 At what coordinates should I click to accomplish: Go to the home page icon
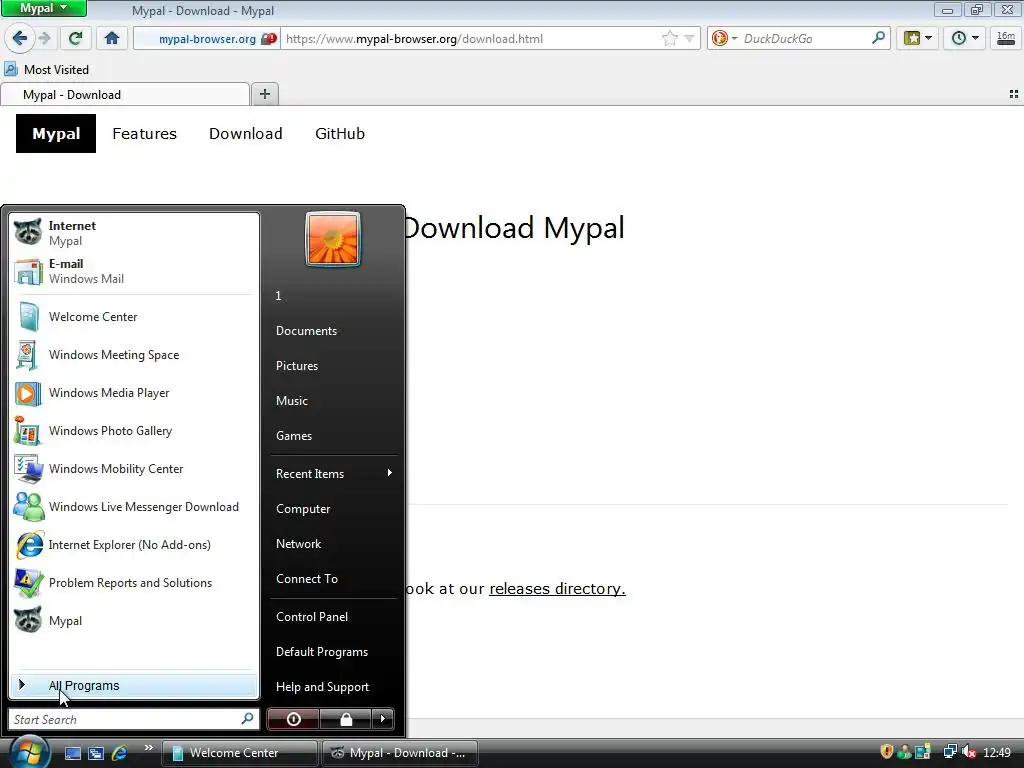click(x=112, y=39)
